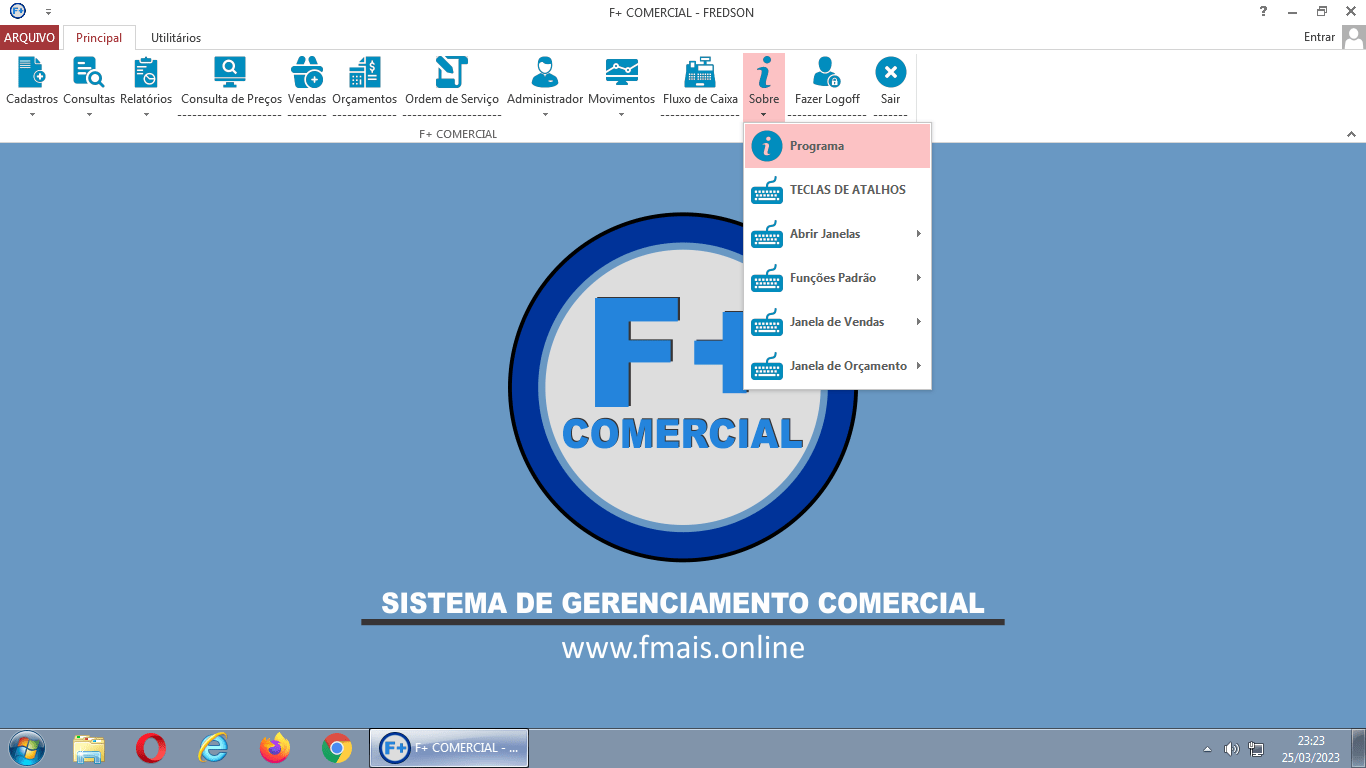Open File Explorer from the taskbar

(89, 748)
